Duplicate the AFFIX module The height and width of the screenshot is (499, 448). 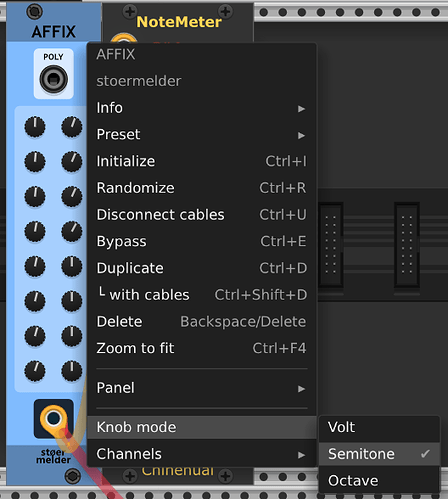201,268
